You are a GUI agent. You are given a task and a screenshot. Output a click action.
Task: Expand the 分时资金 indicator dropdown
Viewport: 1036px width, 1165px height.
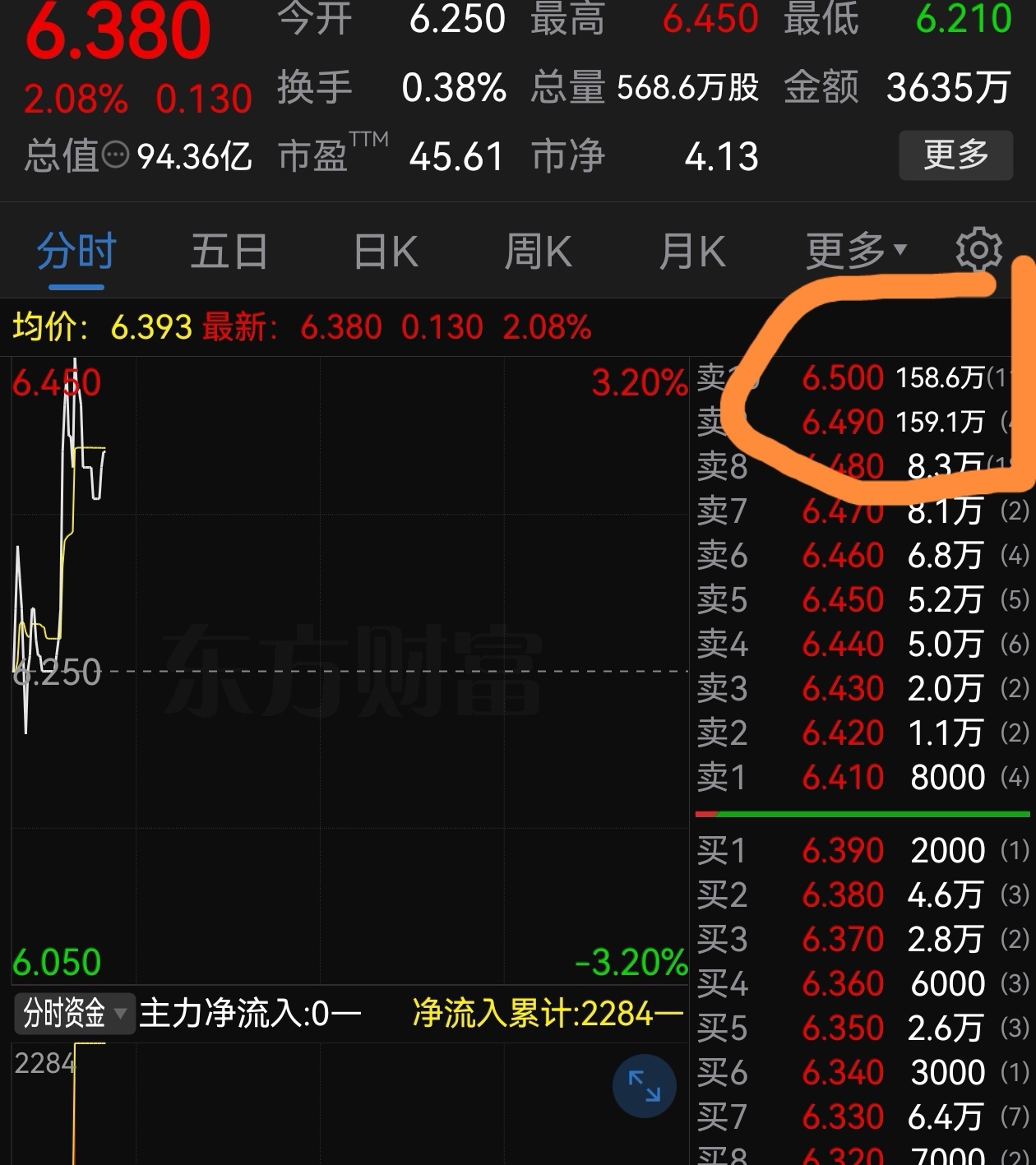click(72, 1013)
